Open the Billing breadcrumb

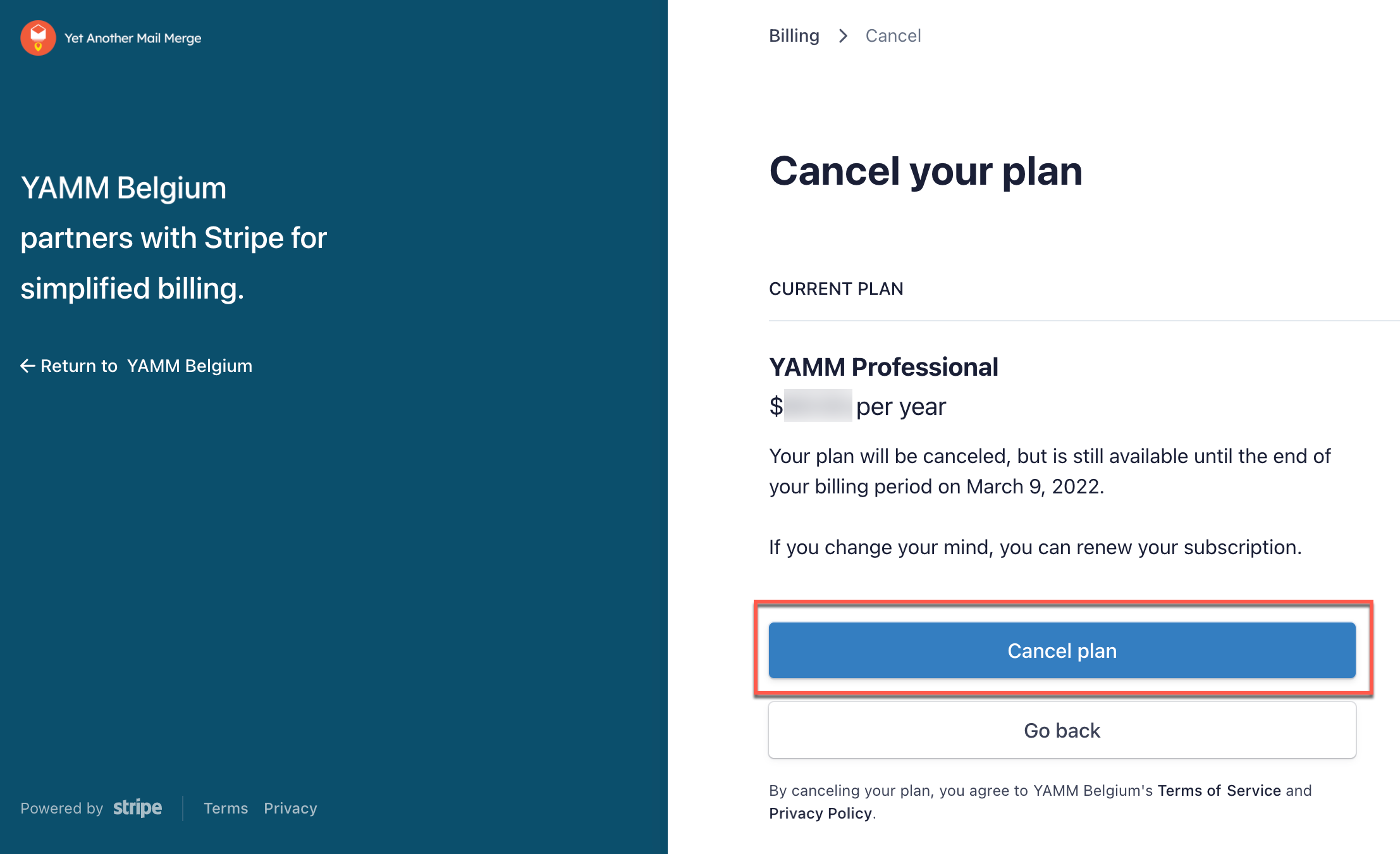tap(794, 36)
